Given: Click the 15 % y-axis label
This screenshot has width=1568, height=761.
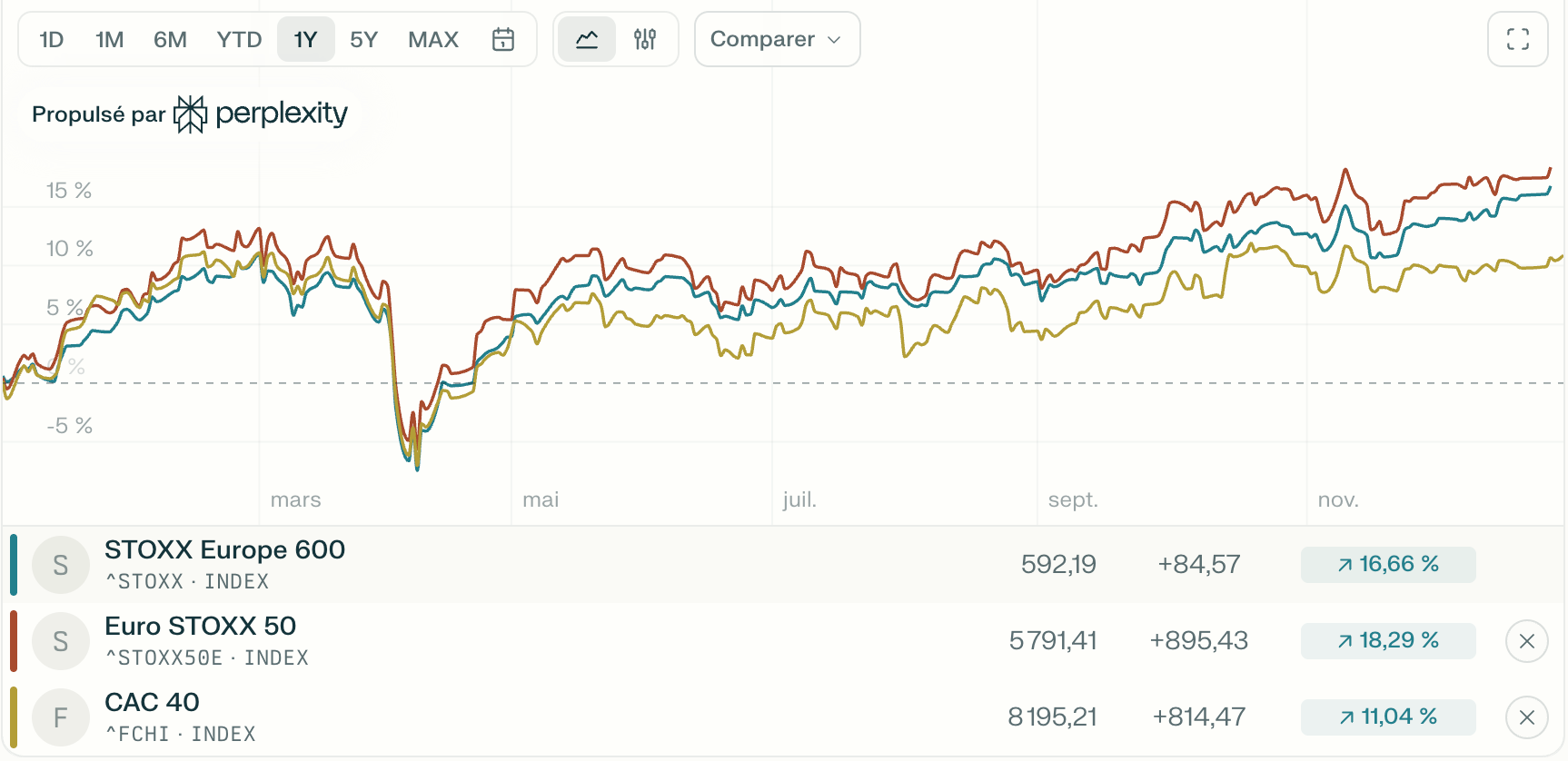Looking at the screenshot, I should 69,190.
